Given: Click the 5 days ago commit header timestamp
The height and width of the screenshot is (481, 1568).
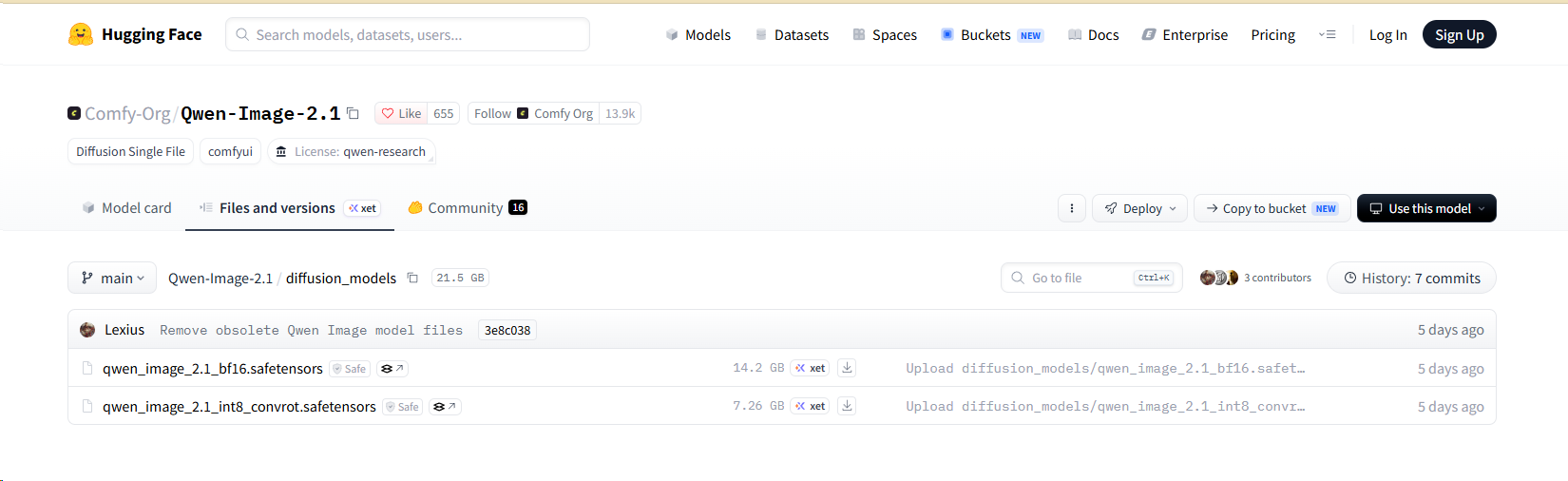Looking at the screenshot, I should [x=1450, y=330].
